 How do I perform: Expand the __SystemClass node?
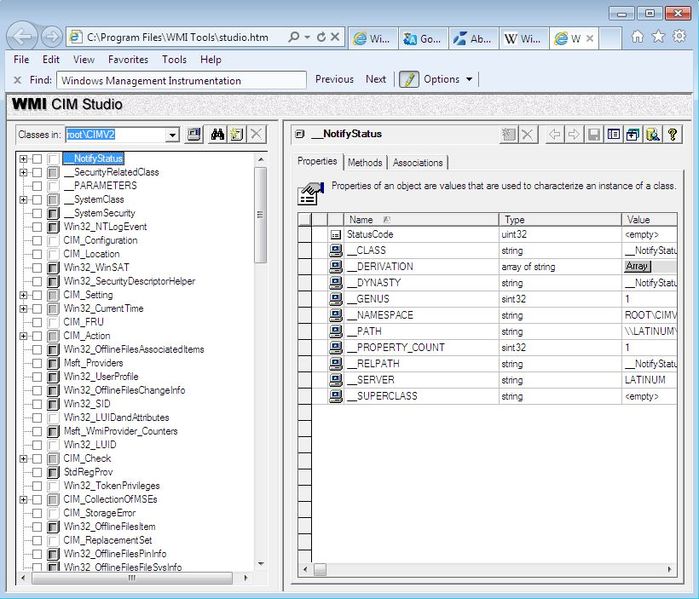click(23, 200)
